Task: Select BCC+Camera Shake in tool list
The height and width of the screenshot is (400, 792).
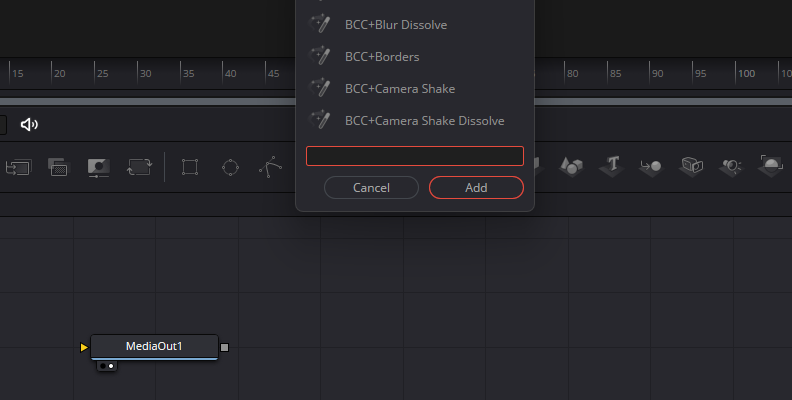Action: (x=399, y=88)
